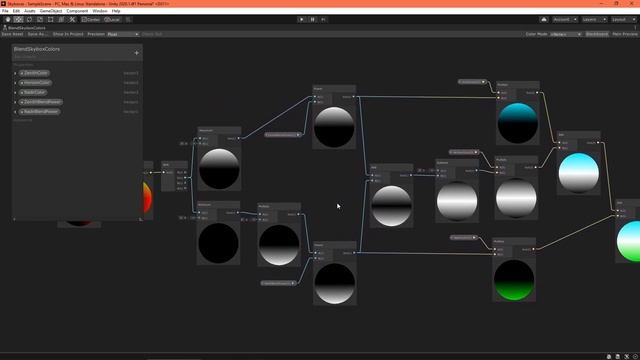640x360 pixels.
Task: Select the NadirColor property pill in Blackboard
Action: pos(33,93)
